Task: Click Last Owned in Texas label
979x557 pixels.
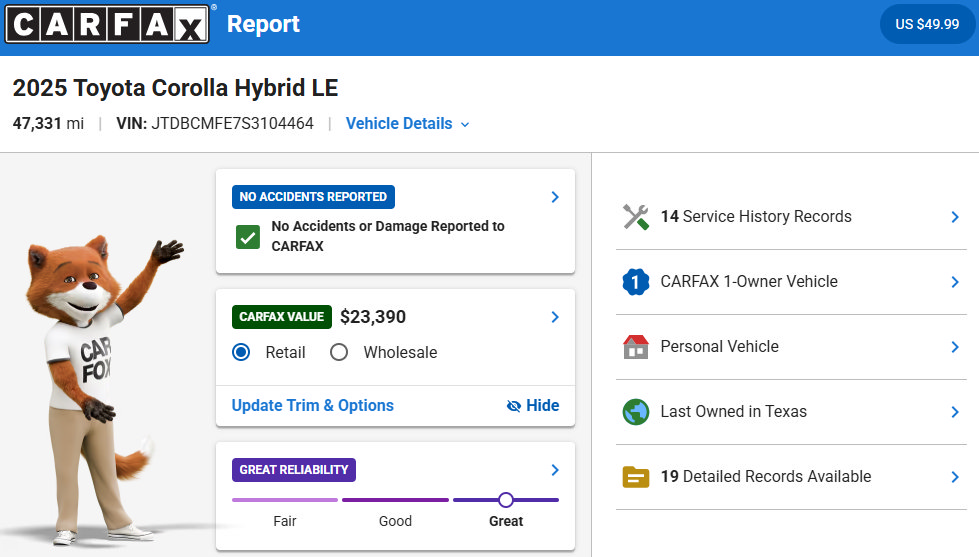Action: point(734,411)
